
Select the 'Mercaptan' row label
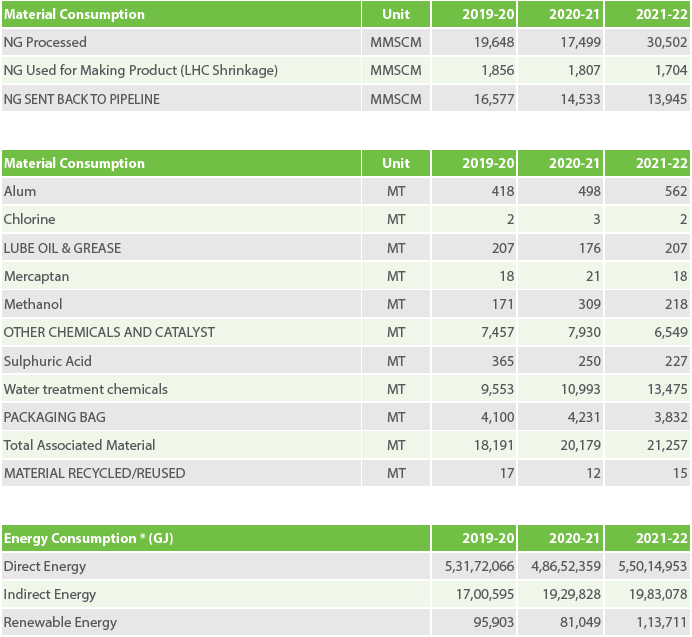click(37, 276)
